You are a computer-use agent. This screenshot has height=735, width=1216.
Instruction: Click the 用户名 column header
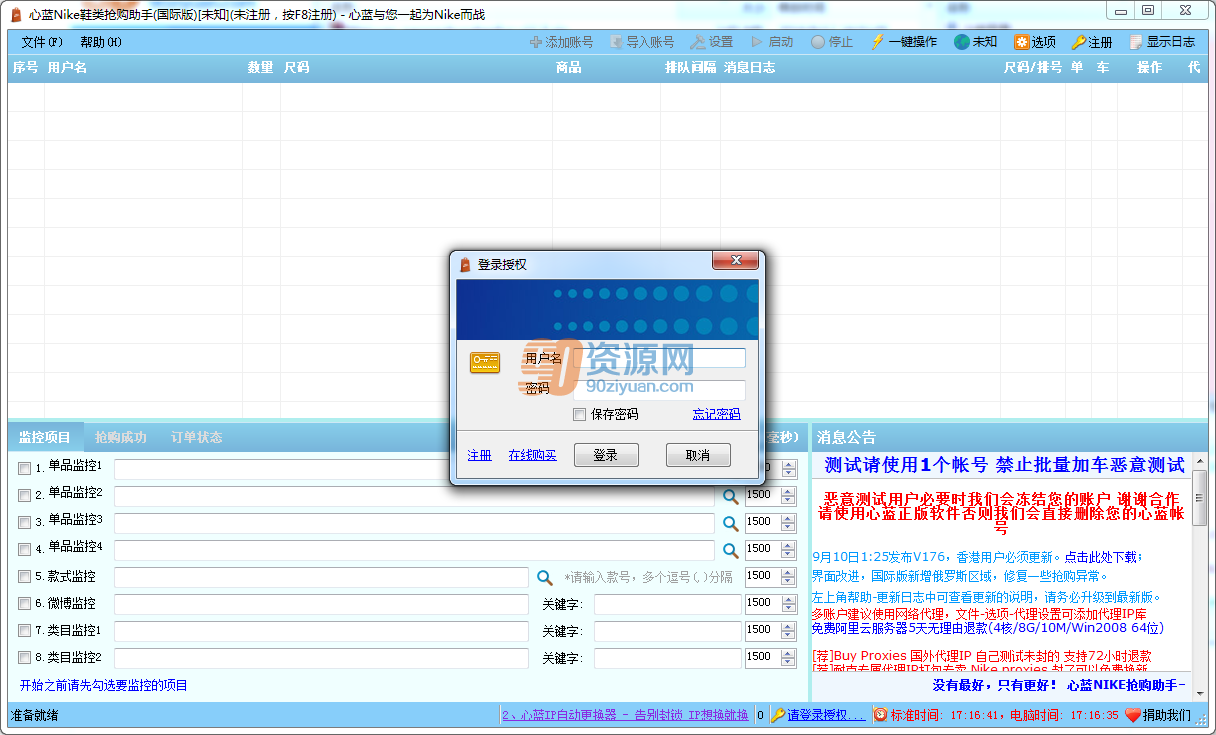pos(67,67)
